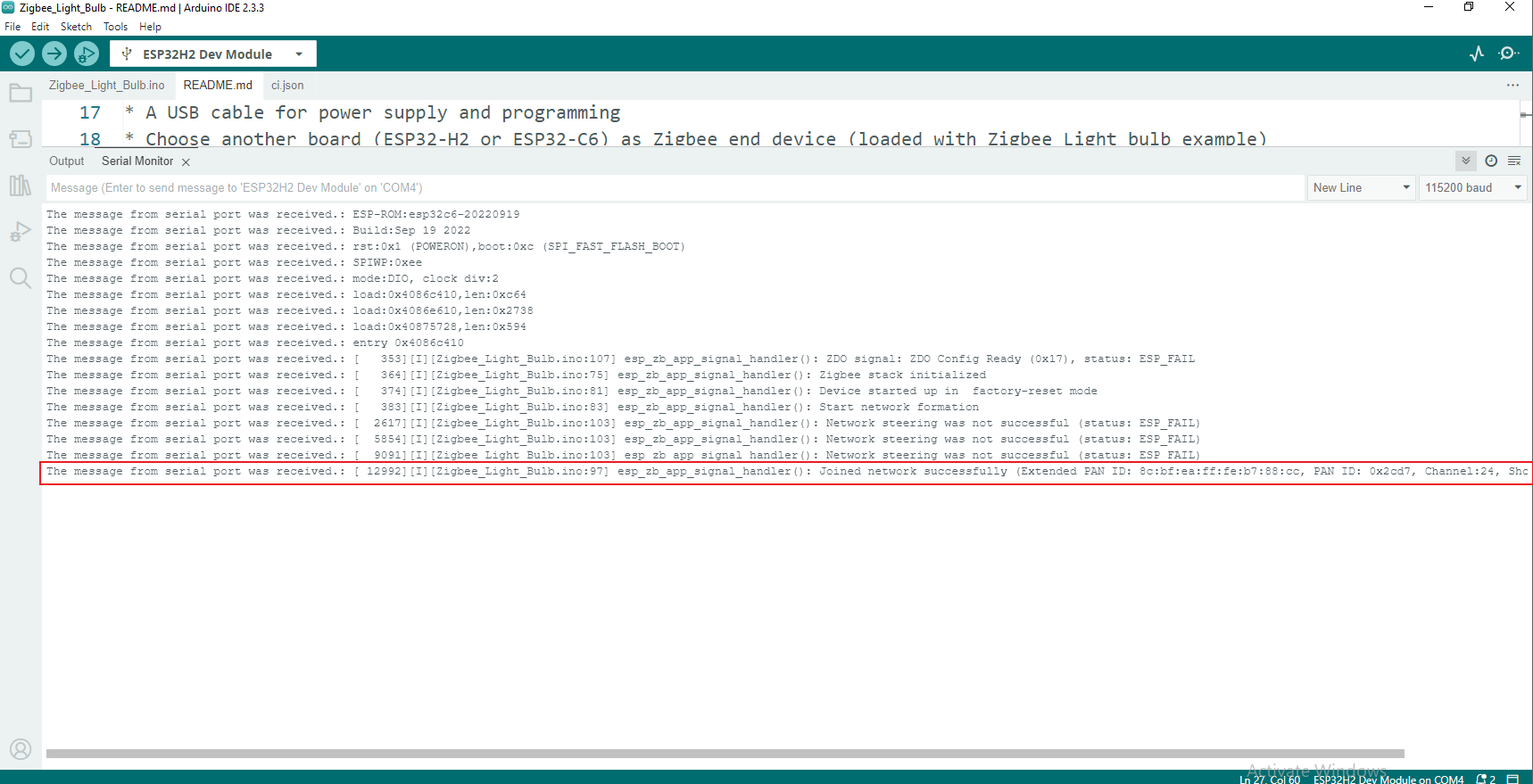Open the Tools menu
Viewport: 1533px width, 784px height.
coord(115,27)
